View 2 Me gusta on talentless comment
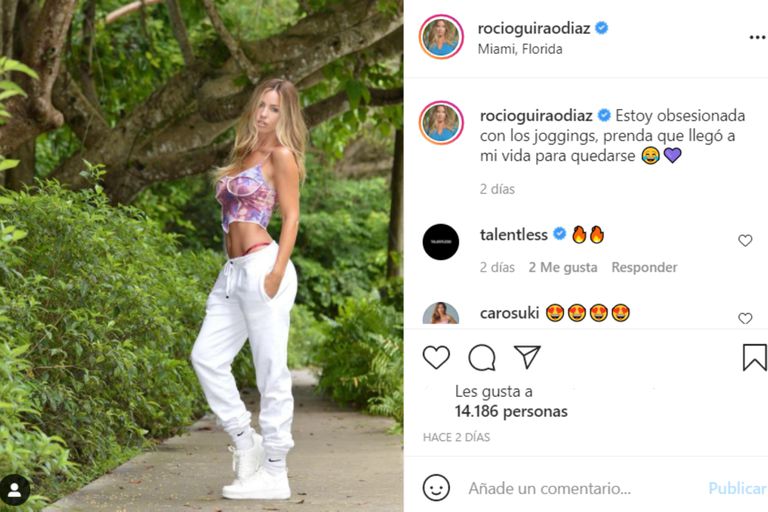768x512 pixels. (x=563, y=267)
